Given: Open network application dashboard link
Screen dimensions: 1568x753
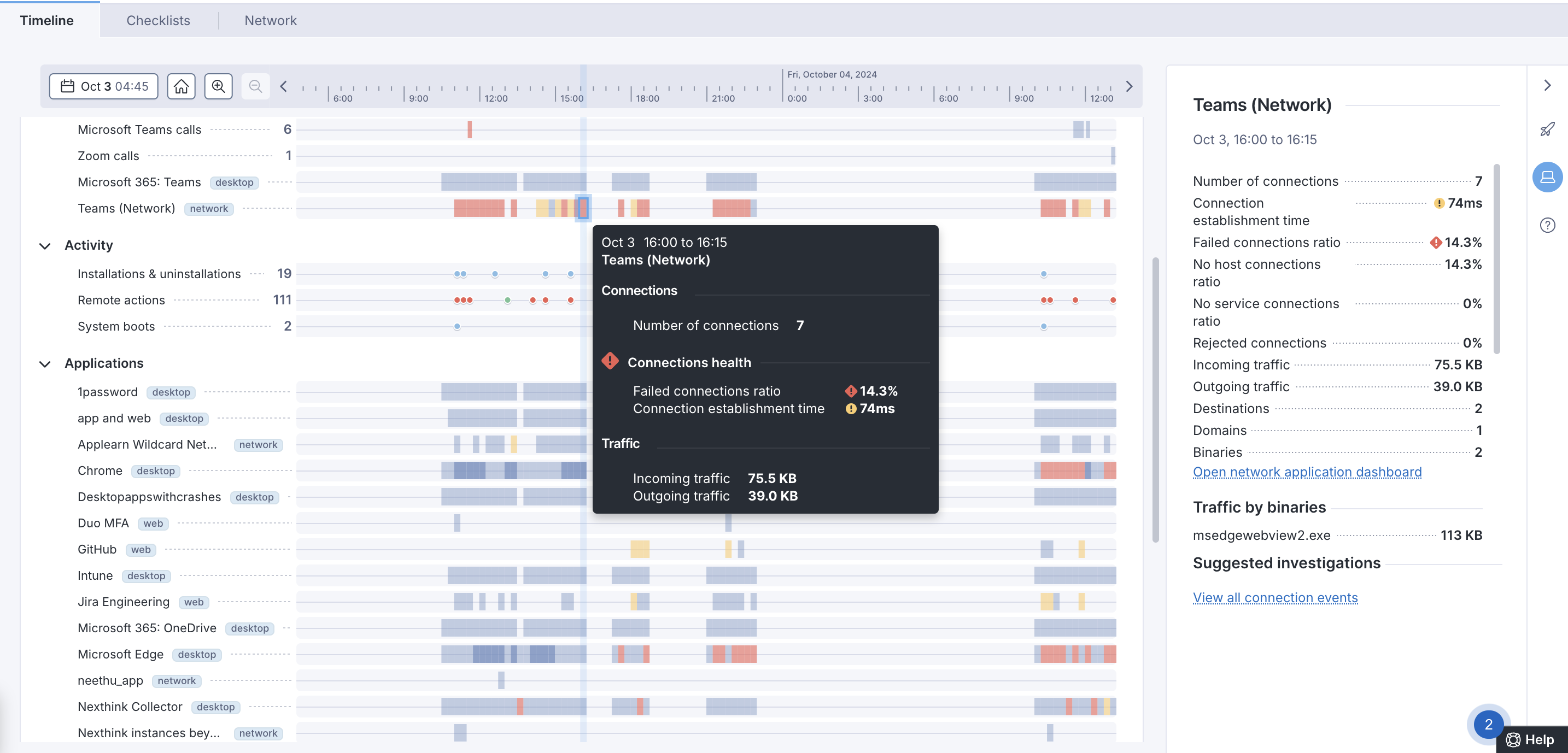Looking at the screenshot, I should pyautogui.click(x=1306, y=472).
